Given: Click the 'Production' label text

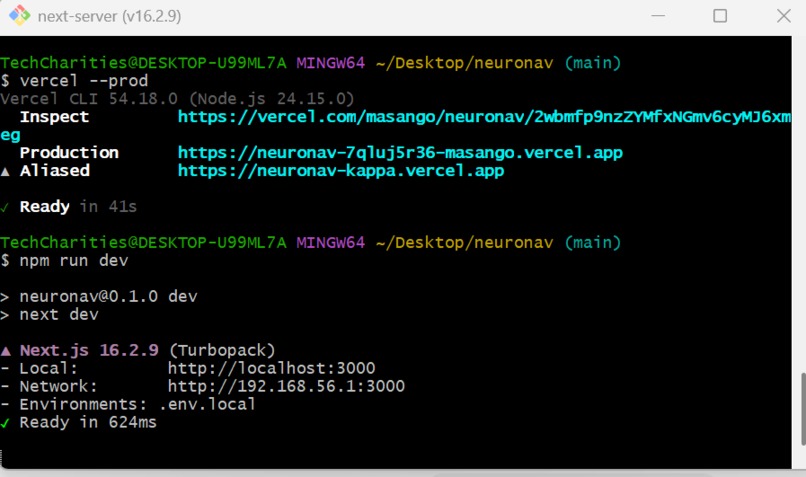Looking at the screenshot, I should point(69,153).
